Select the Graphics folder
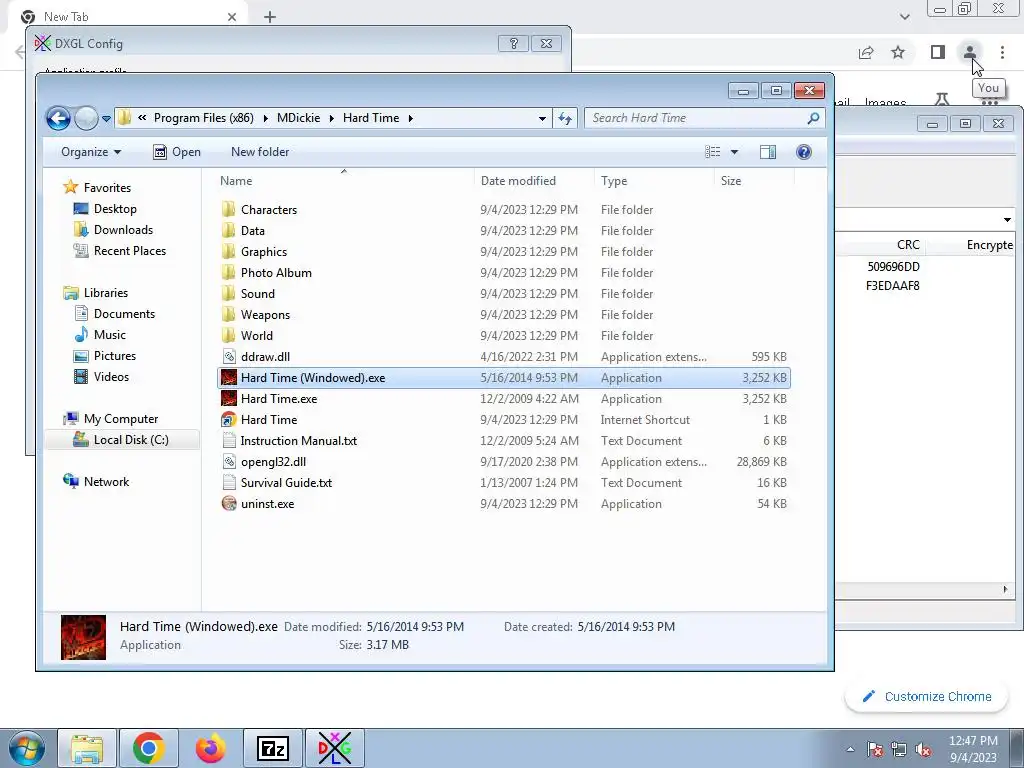 point(504,251)
